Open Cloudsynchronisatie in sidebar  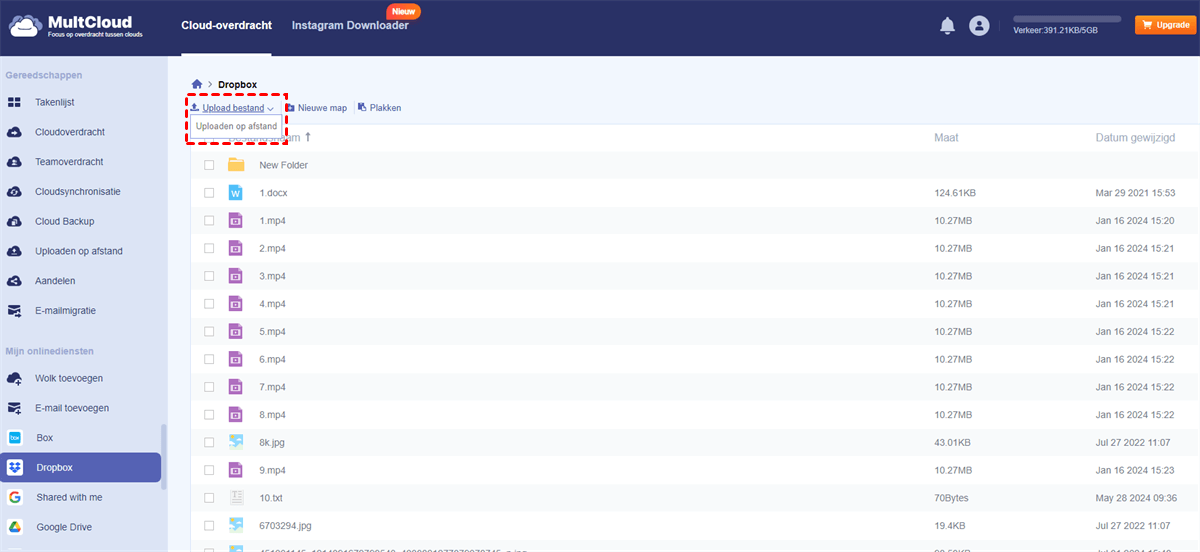pyautogui.click(x=80, y=192)
